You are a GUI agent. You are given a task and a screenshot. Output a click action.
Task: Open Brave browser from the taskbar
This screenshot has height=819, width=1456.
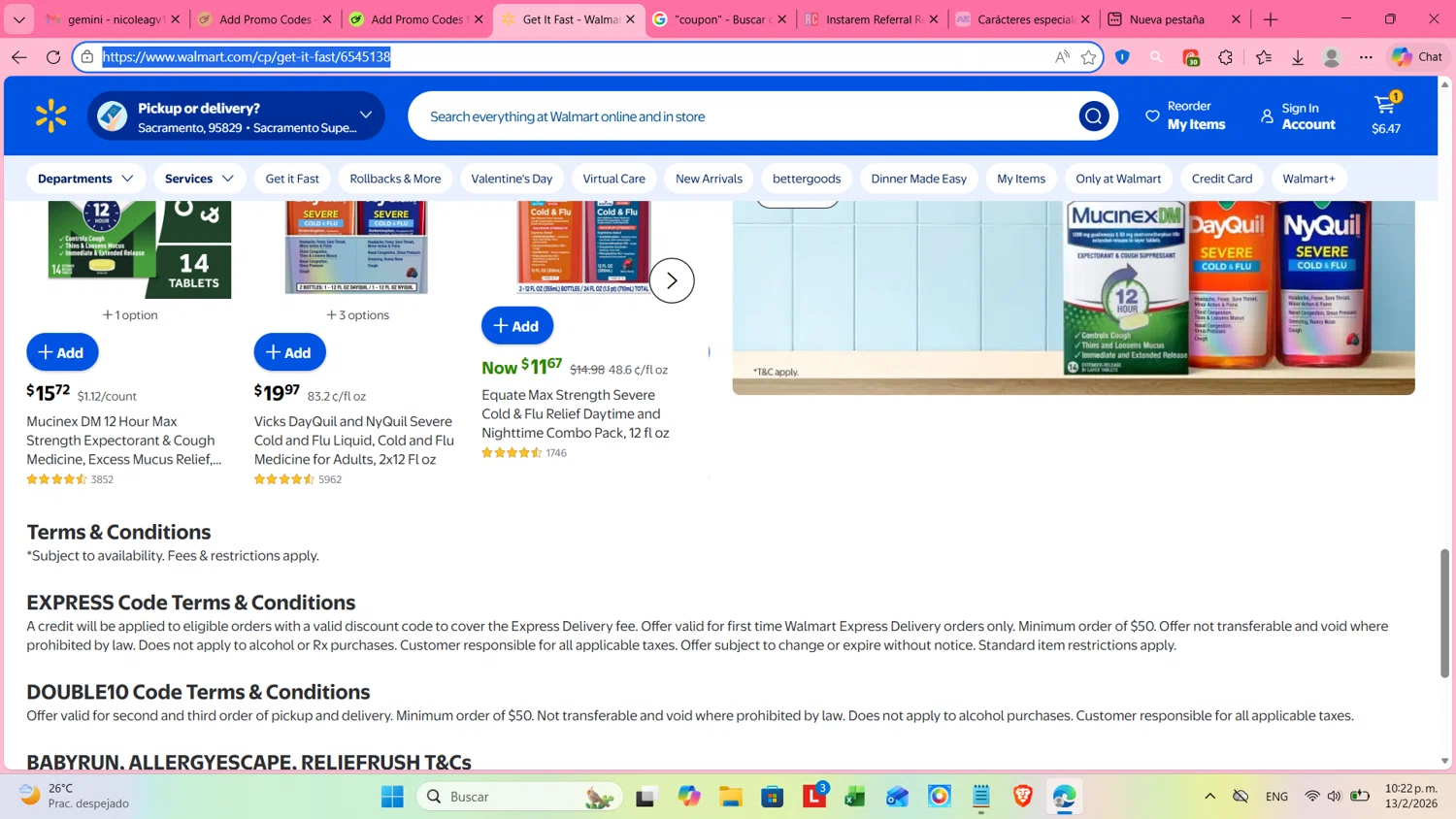click(x=1023, y=797)
